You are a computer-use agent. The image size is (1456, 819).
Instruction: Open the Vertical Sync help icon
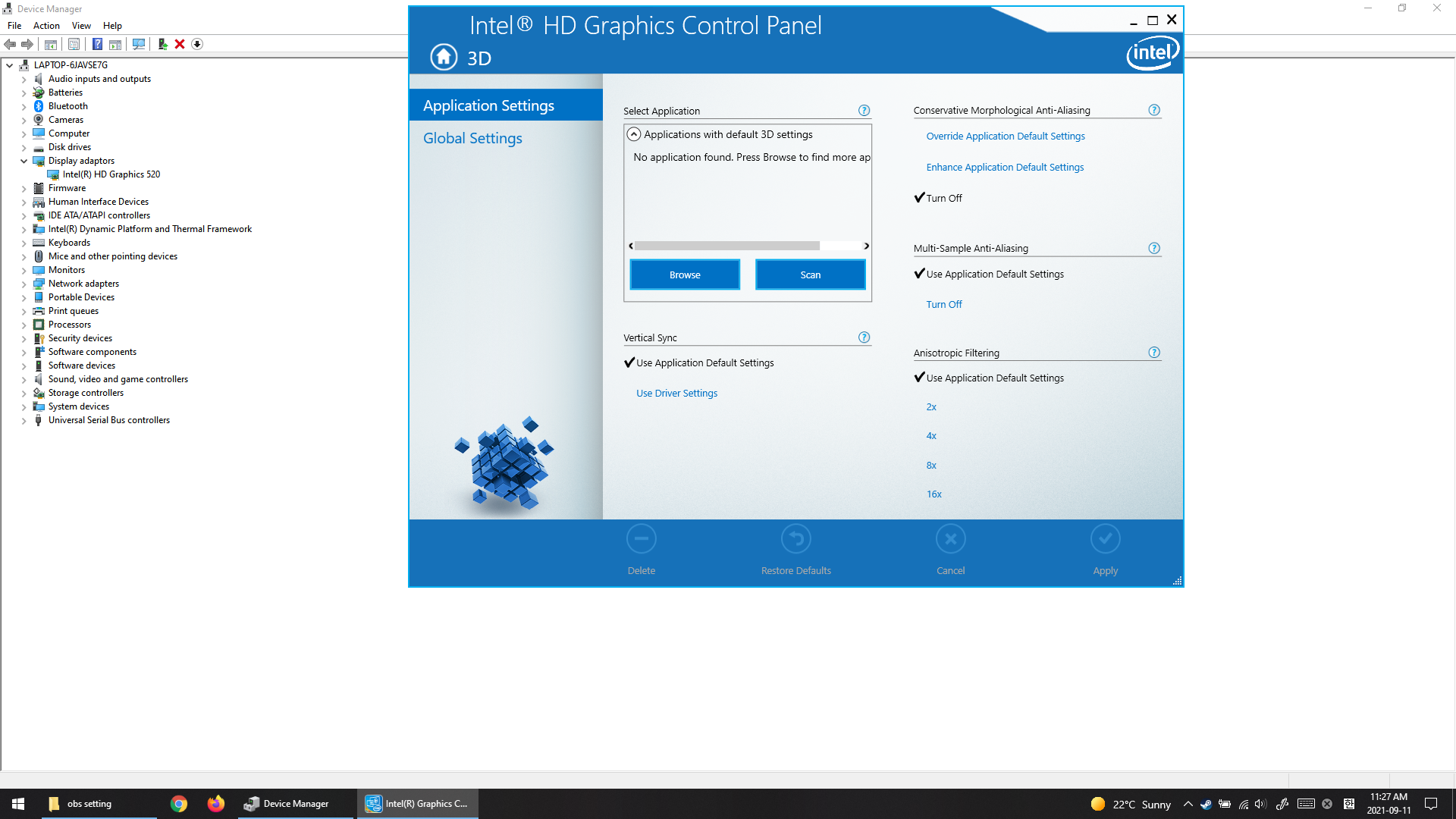[x=864, y=337]
